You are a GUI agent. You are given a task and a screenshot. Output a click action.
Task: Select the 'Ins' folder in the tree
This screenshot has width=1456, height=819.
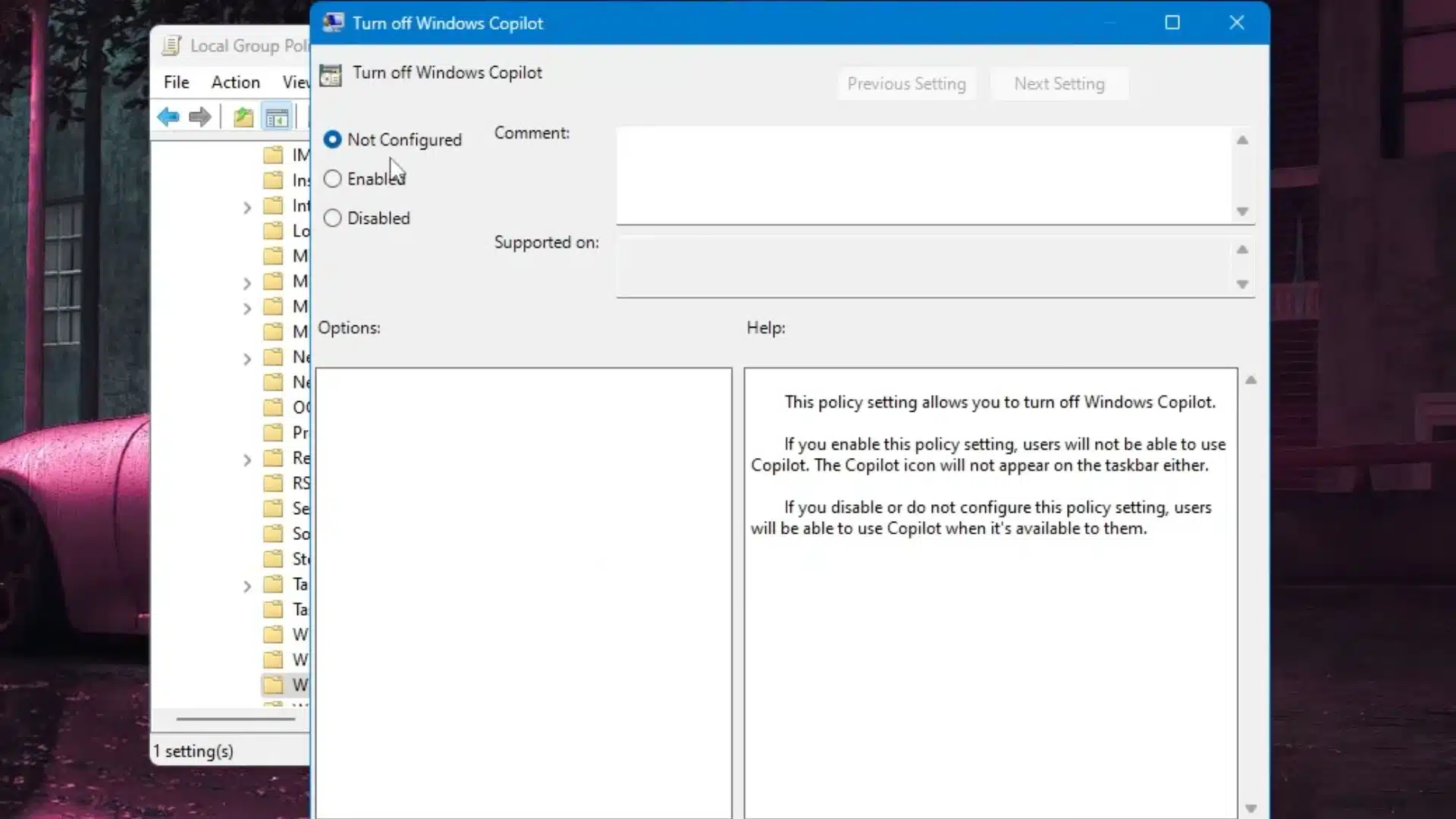pyautogui.click(x=287, y=180)
